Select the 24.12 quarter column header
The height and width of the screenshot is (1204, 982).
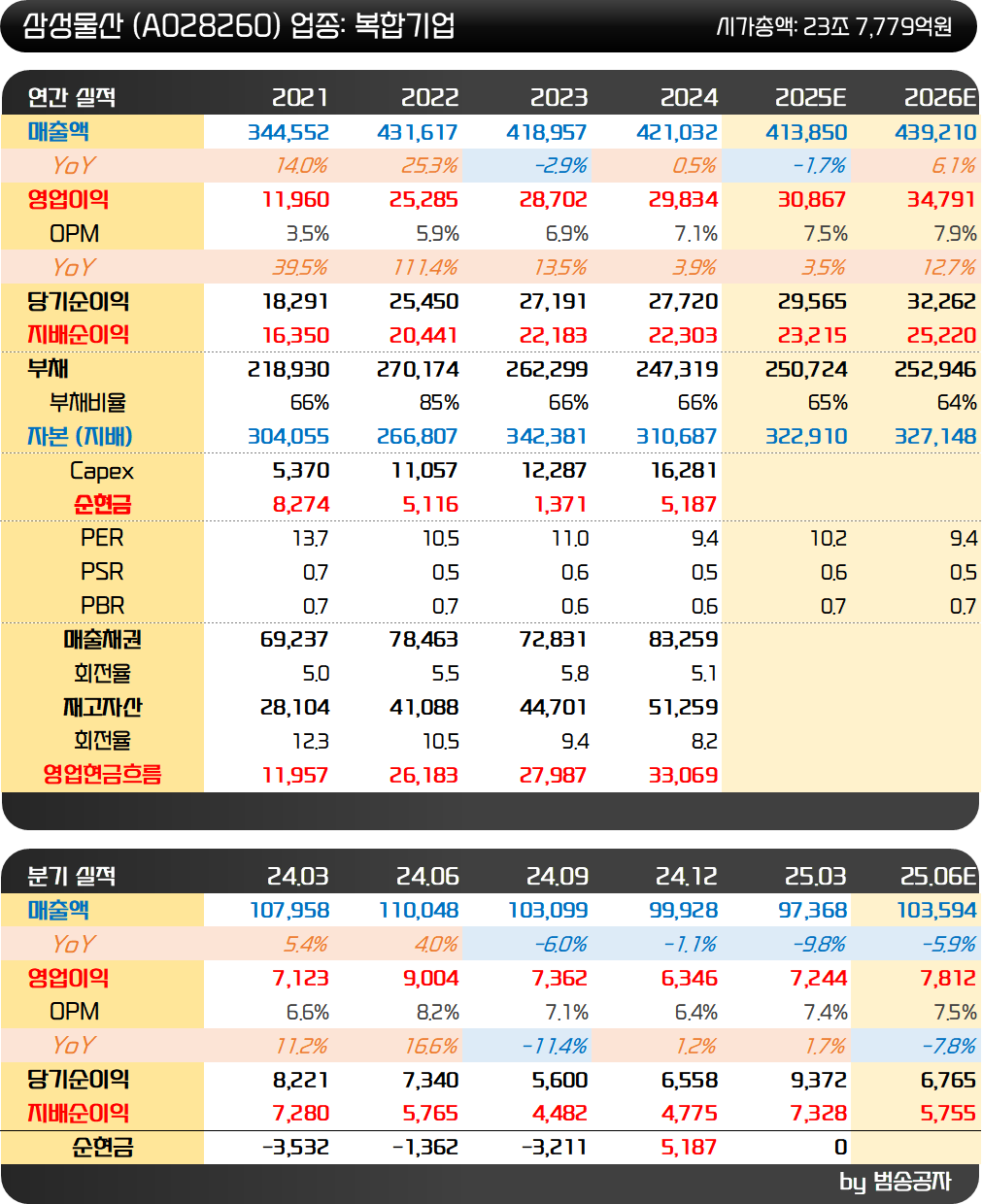click(x=686, y=876)
